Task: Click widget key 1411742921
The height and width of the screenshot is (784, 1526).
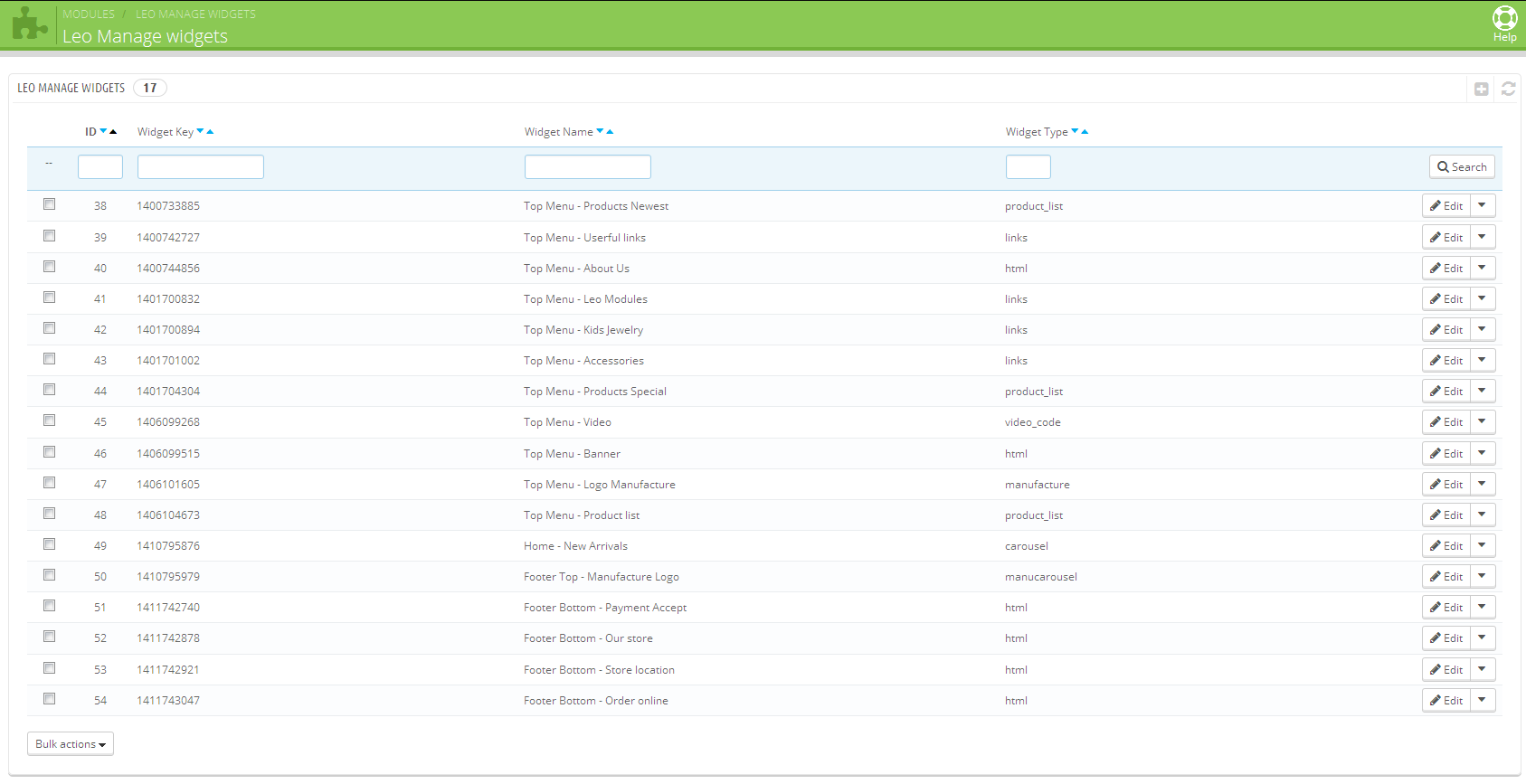Action: 168,670
